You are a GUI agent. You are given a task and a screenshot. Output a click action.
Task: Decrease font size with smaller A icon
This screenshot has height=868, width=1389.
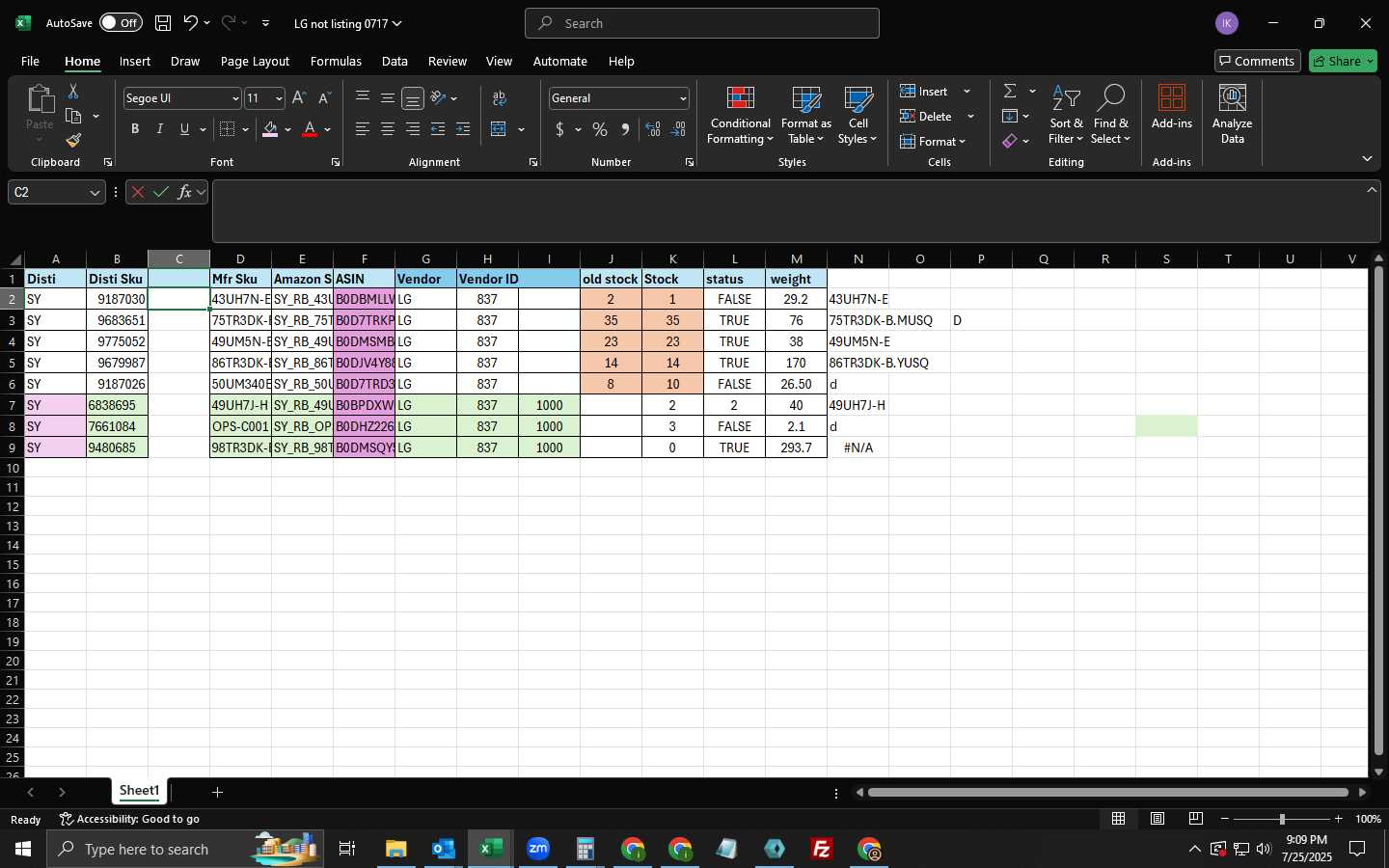(x=324, y=98)
